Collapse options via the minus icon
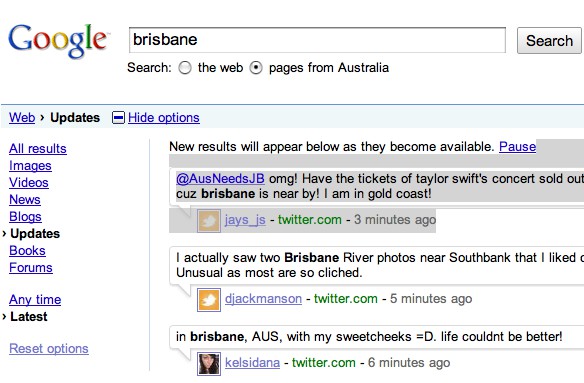Screen dimensions: 584x383 [x=118, y=118]
